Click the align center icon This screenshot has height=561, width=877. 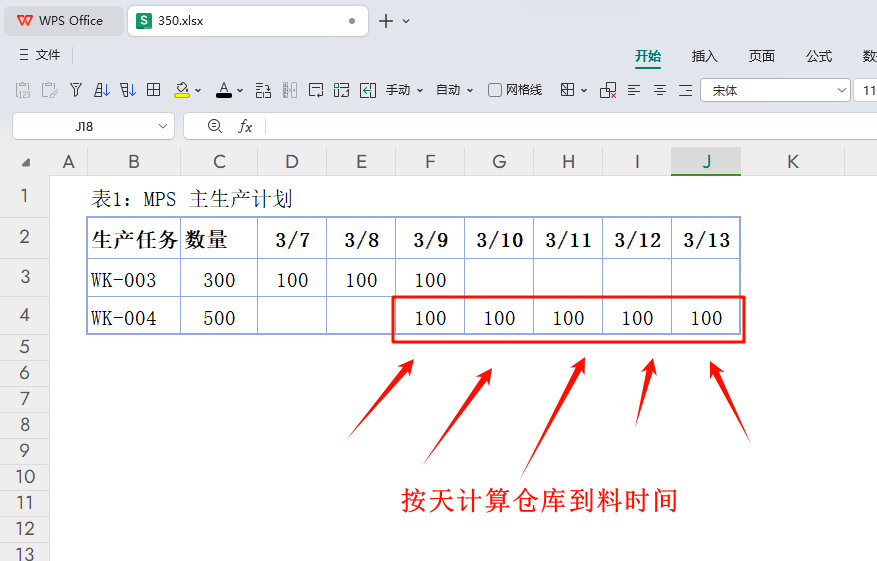click(x=660, y=90)
